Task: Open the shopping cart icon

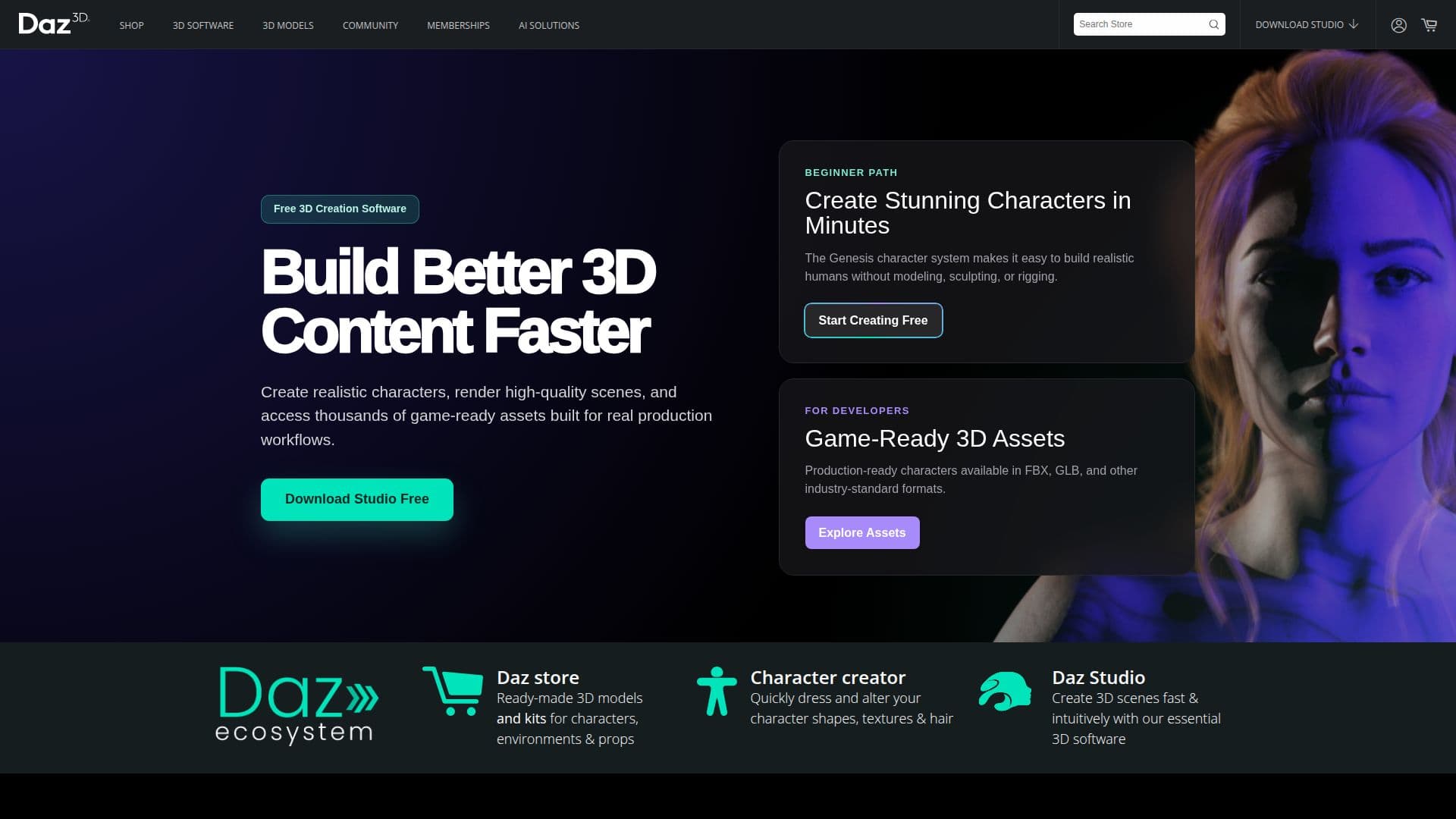Action: (x=1429, y=25)
